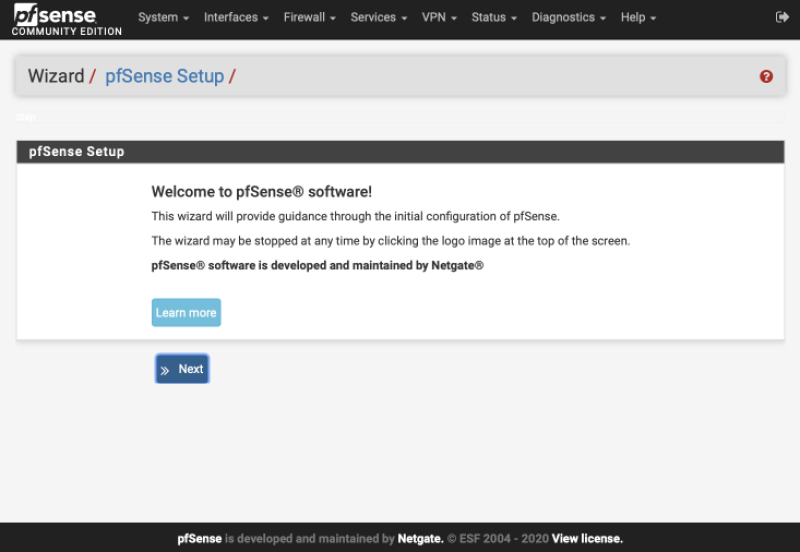This screenshot has height=552, width=800.
Task: Click the pfSense Setup panel header
Action: (x=400, y=152)
